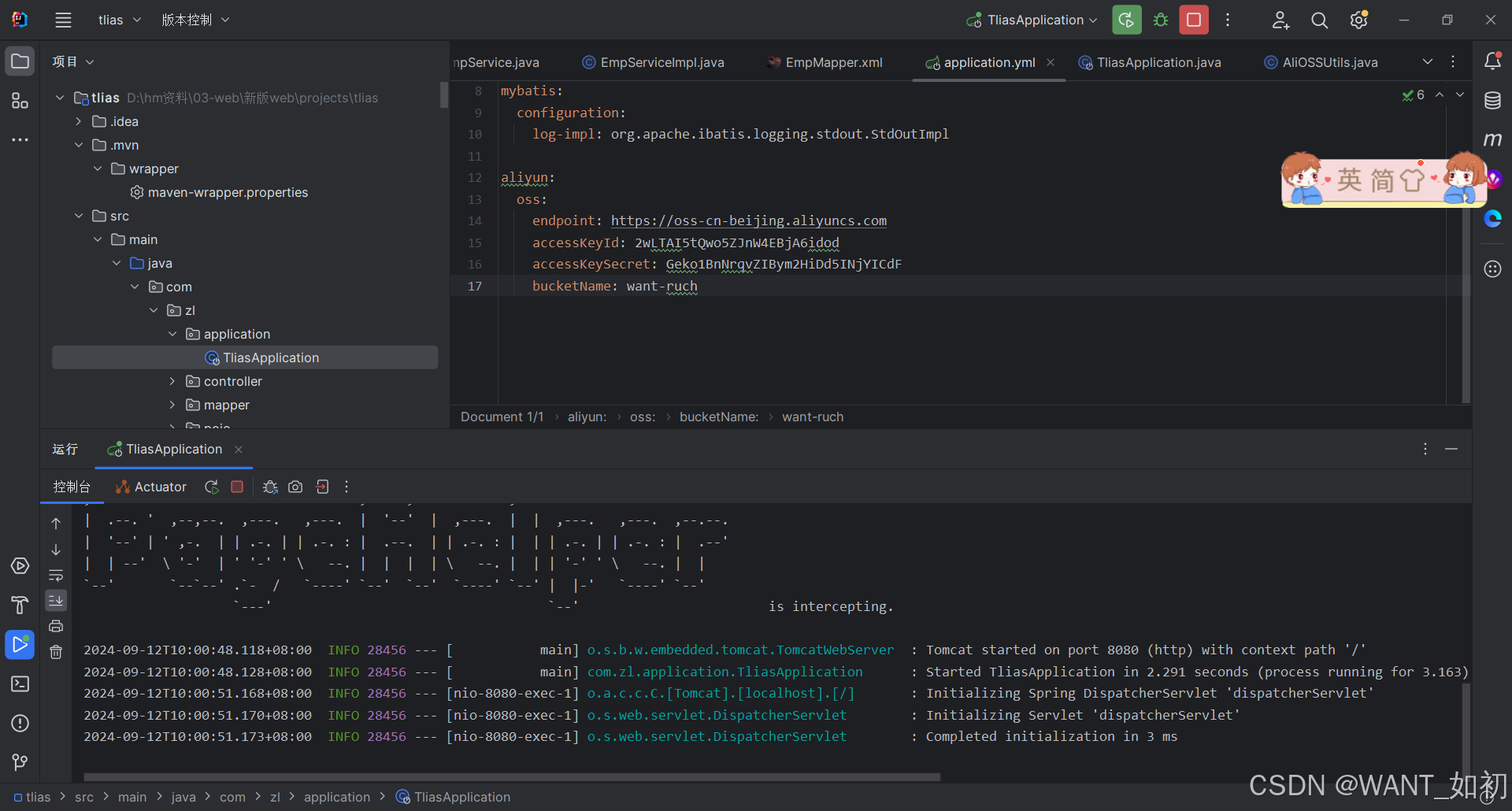Screen dimensions: 1512x811
Task: Clear console output with trash icon
Action: coord(56,652)
